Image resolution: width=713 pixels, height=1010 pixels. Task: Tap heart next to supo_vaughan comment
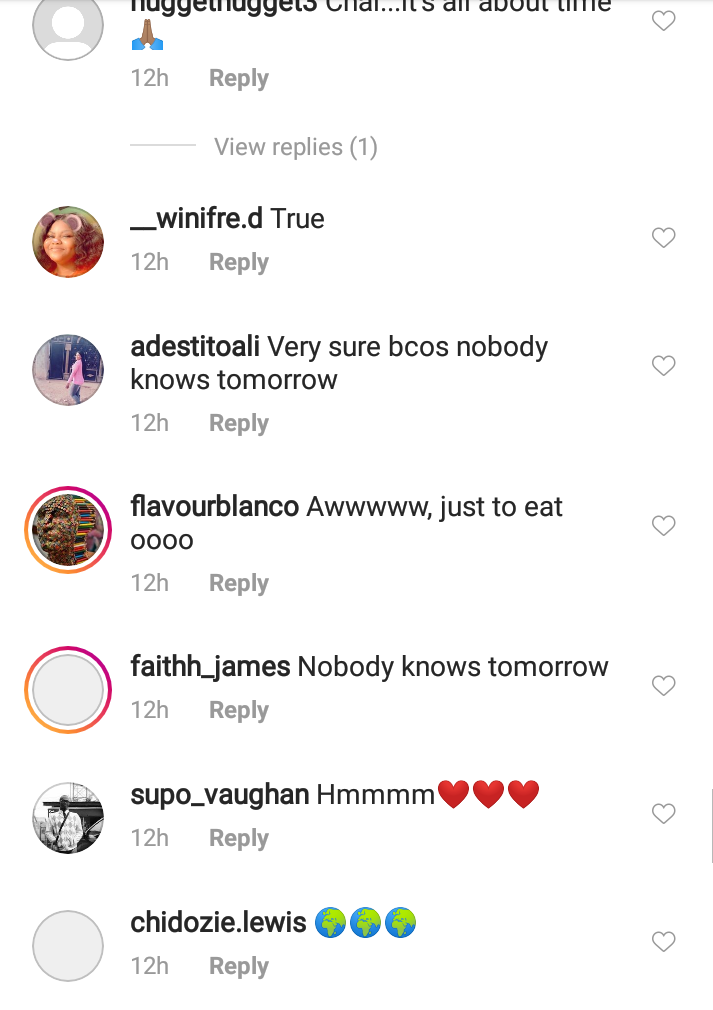(x=664, y=814)
